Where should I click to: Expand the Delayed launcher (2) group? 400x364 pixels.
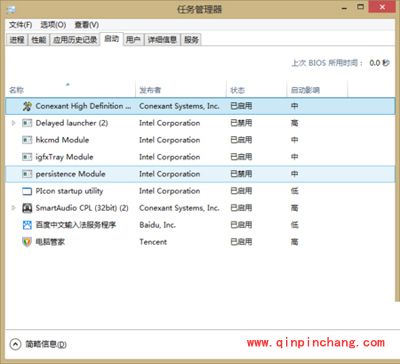tap(14, 123)
